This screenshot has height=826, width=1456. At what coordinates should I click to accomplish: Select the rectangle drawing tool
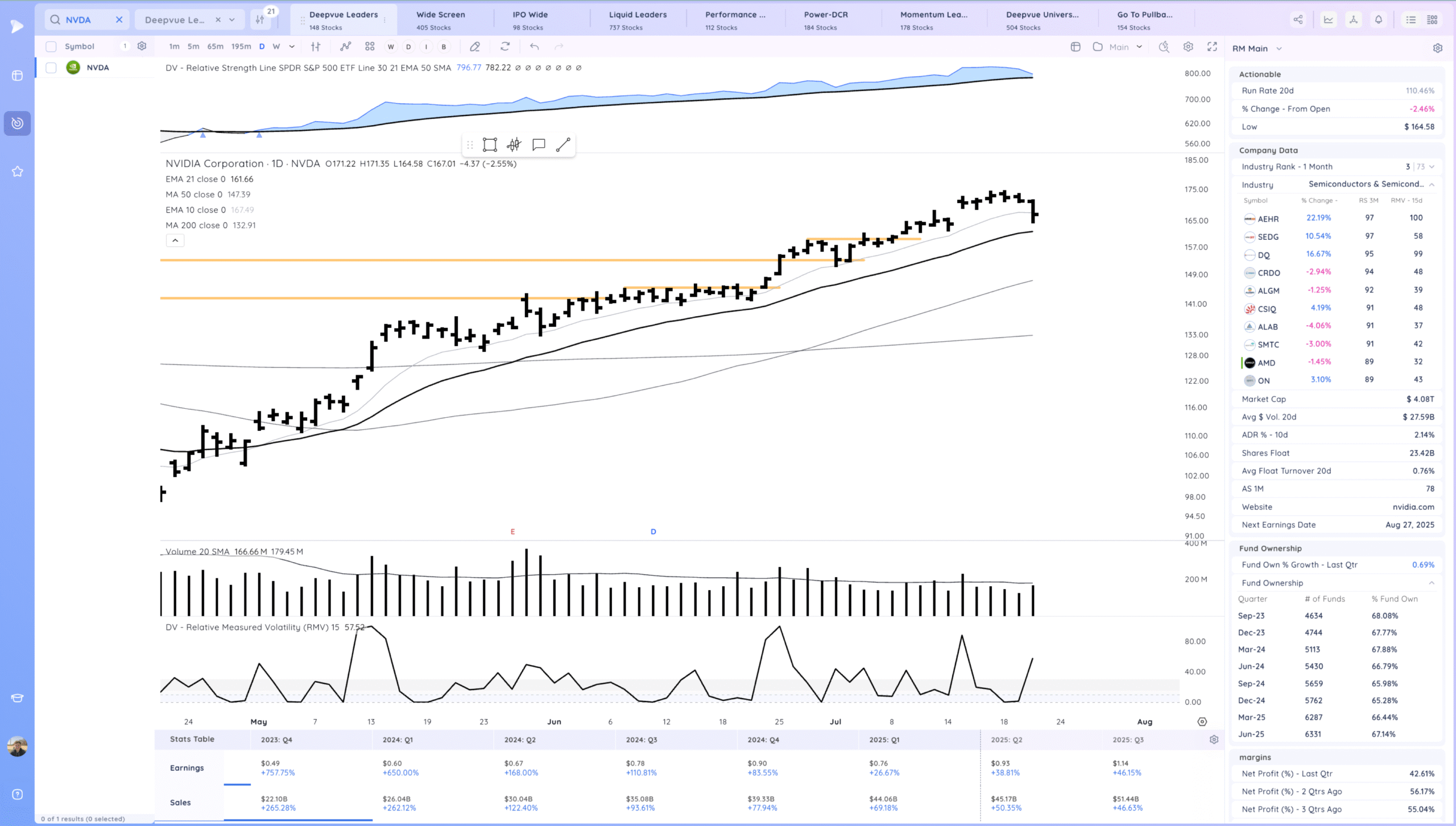[489, 145]
